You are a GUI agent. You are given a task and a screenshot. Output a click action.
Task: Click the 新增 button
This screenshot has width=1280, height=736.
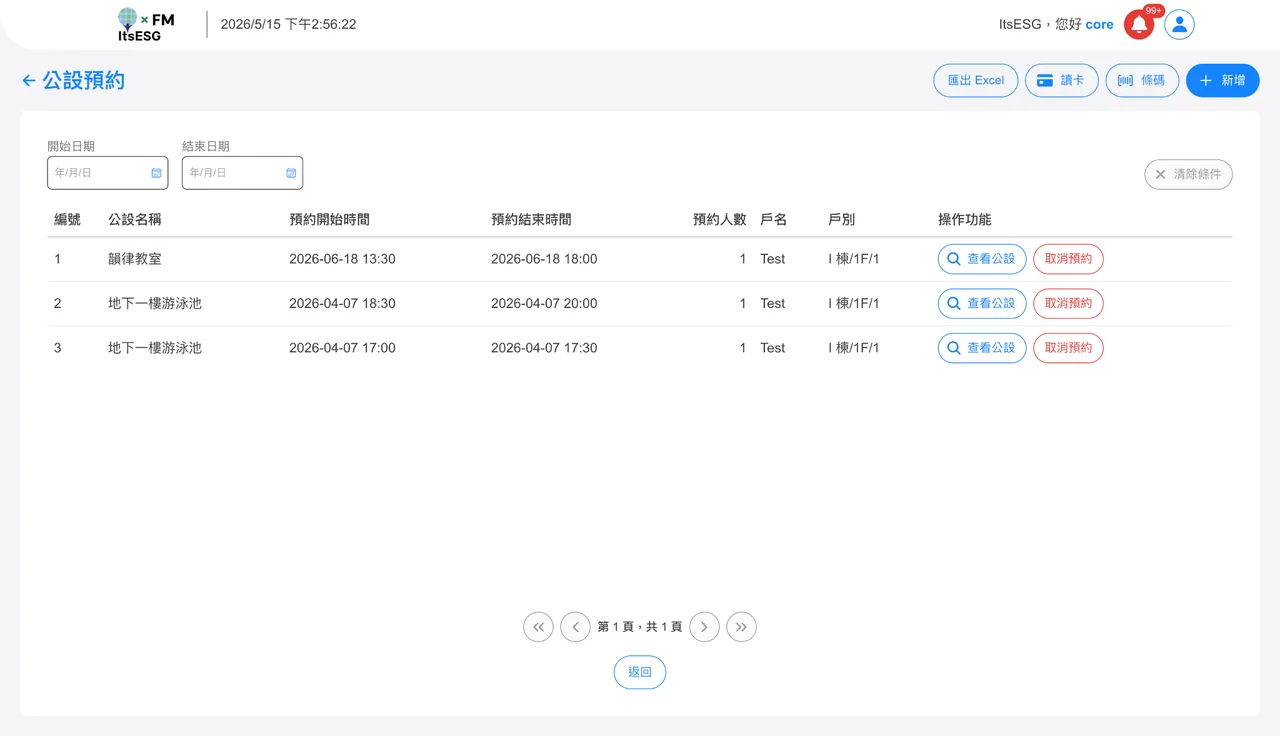click(x=1223, y=80)
